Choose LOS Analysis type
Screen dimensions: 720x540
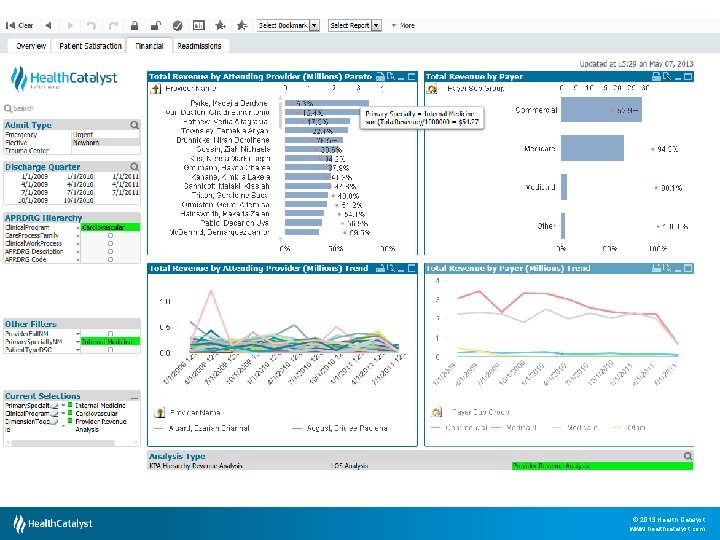pos(349,466)
